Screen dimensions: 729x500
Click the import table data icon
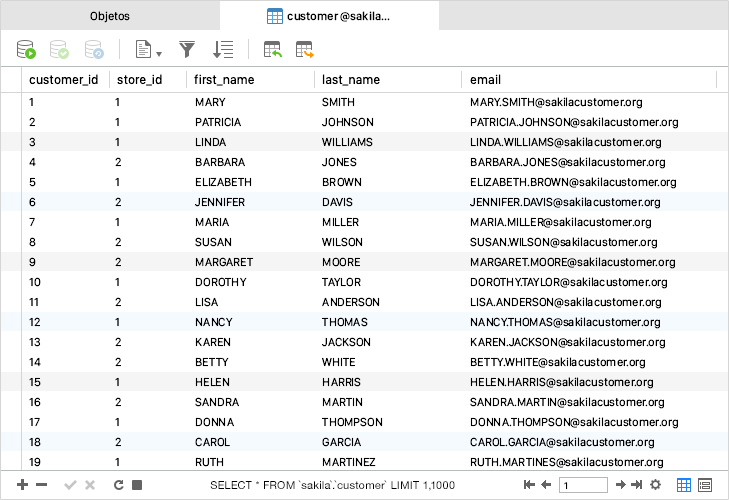pyautogui.click(x=272, y=48)
